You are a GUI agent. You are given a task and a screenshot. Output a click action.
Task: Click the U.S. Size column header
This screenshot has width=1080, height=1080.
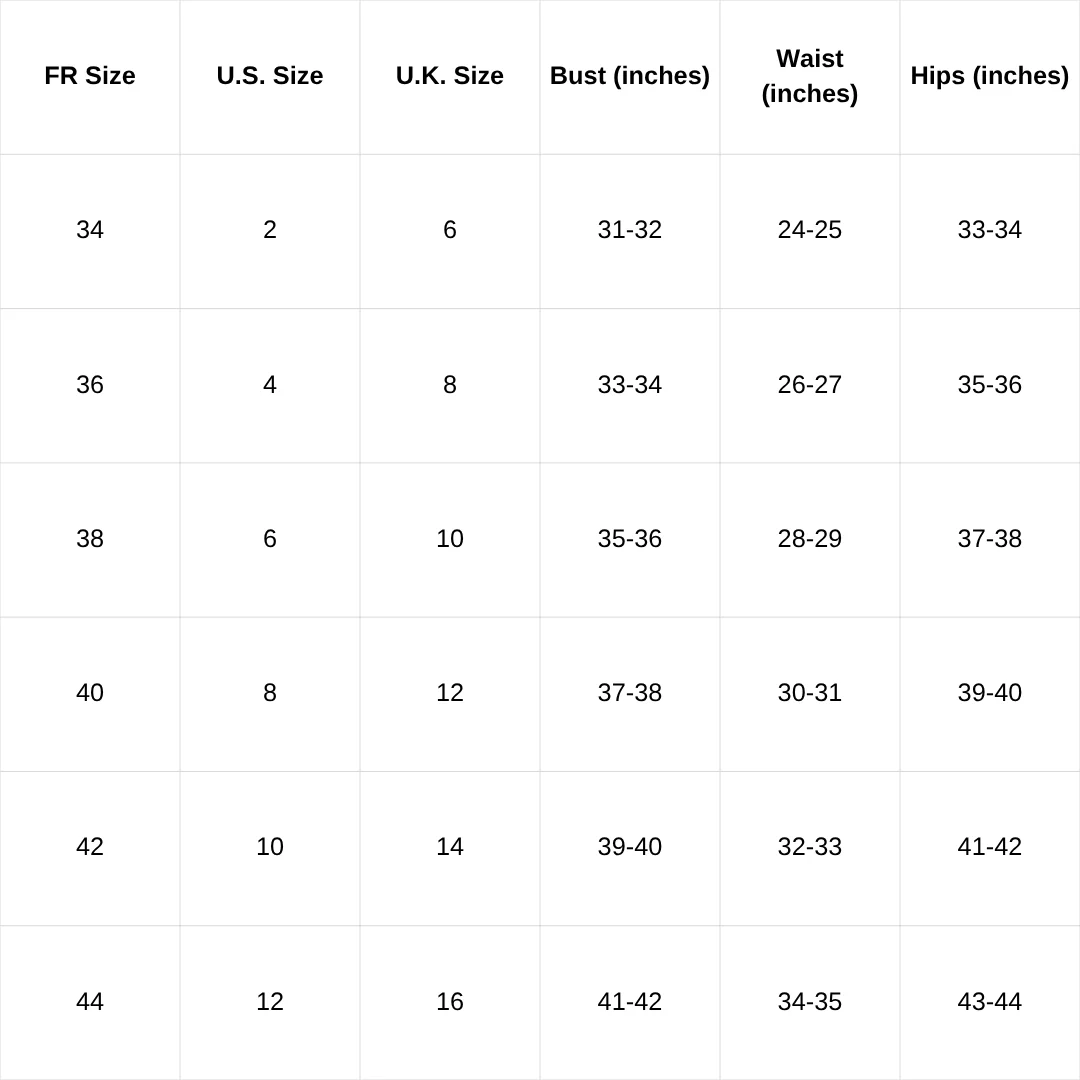point(270,76)
